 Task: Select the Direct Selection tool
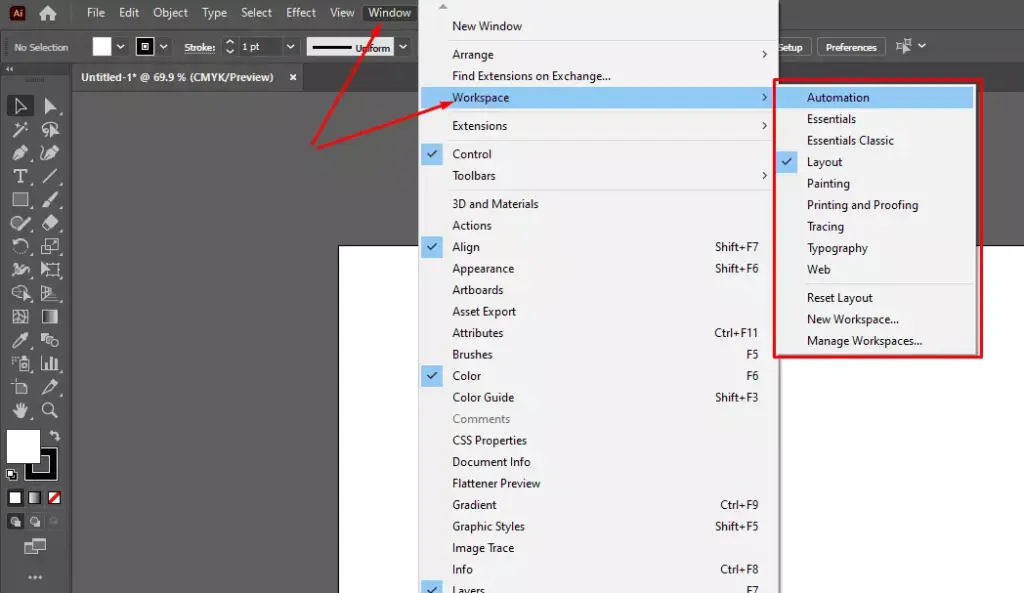50,106
